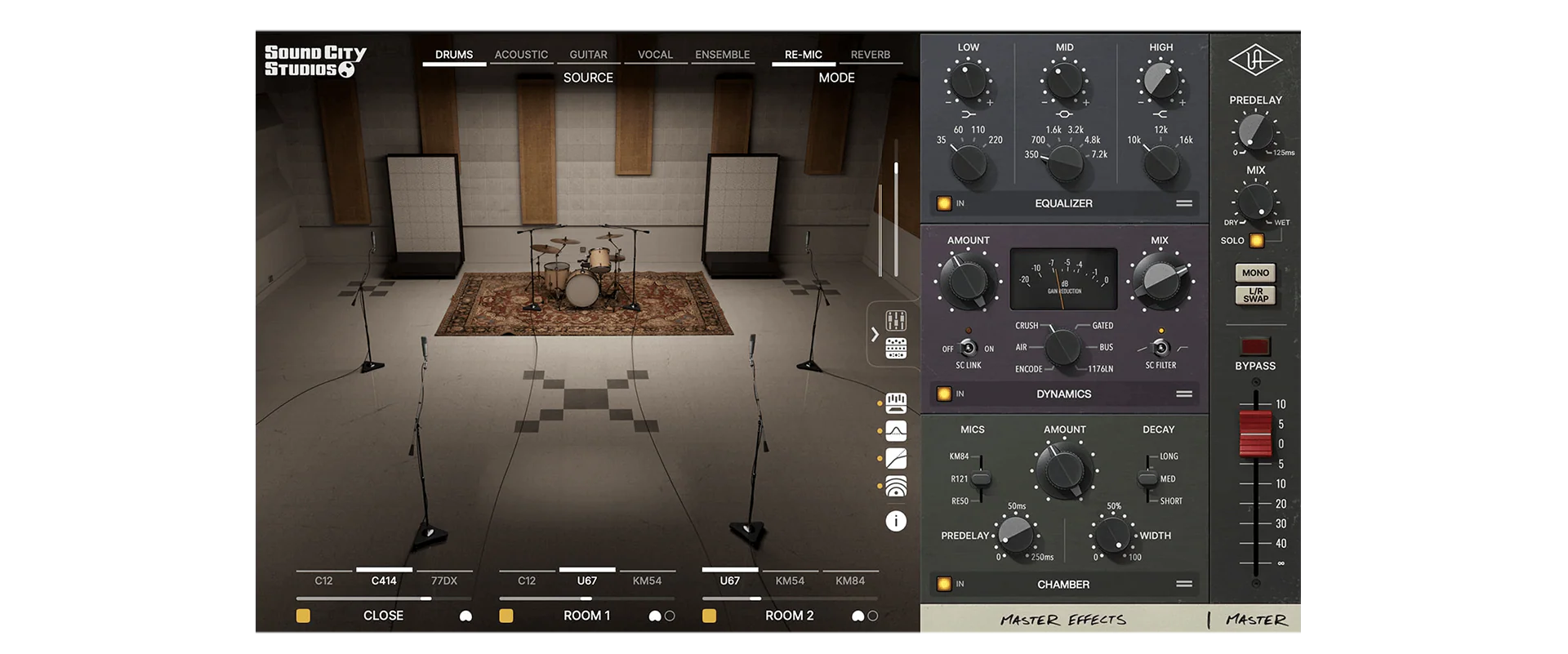This screenshot has width=1568, height=654.
Task: Click the red BYPASS button
Action: 1255,345
